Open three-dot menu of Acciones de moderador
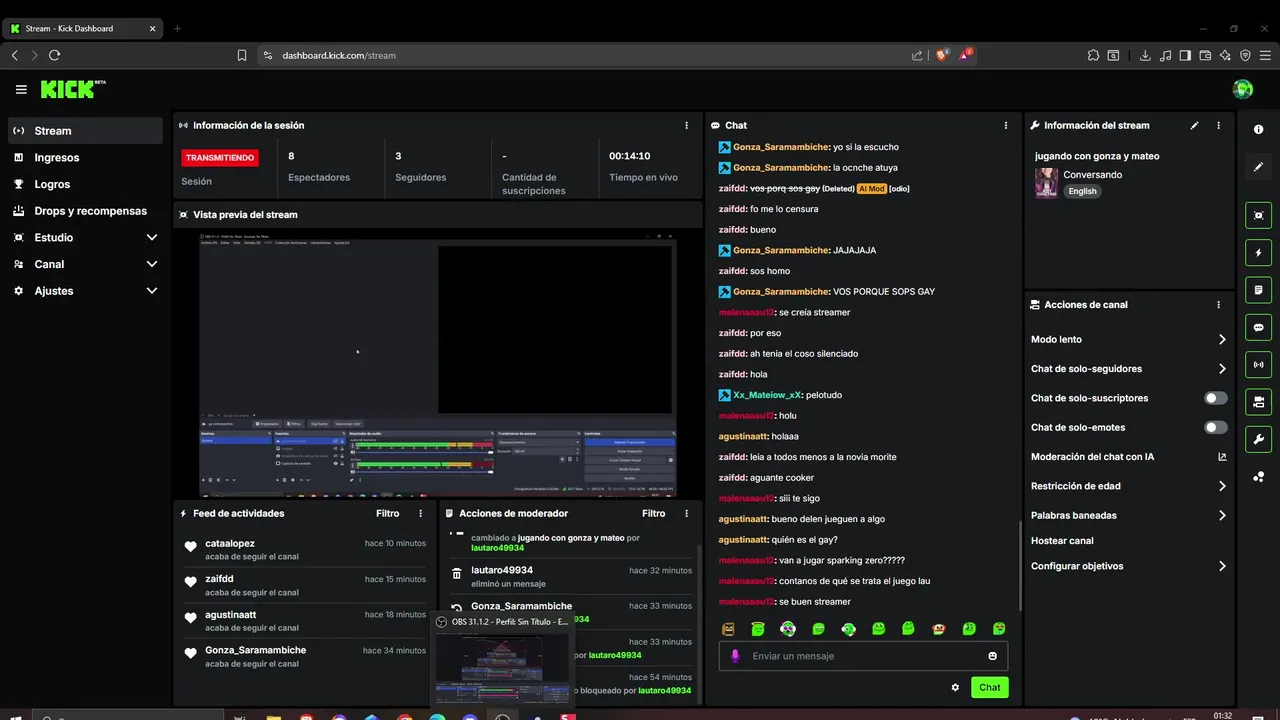 point(686,514)
